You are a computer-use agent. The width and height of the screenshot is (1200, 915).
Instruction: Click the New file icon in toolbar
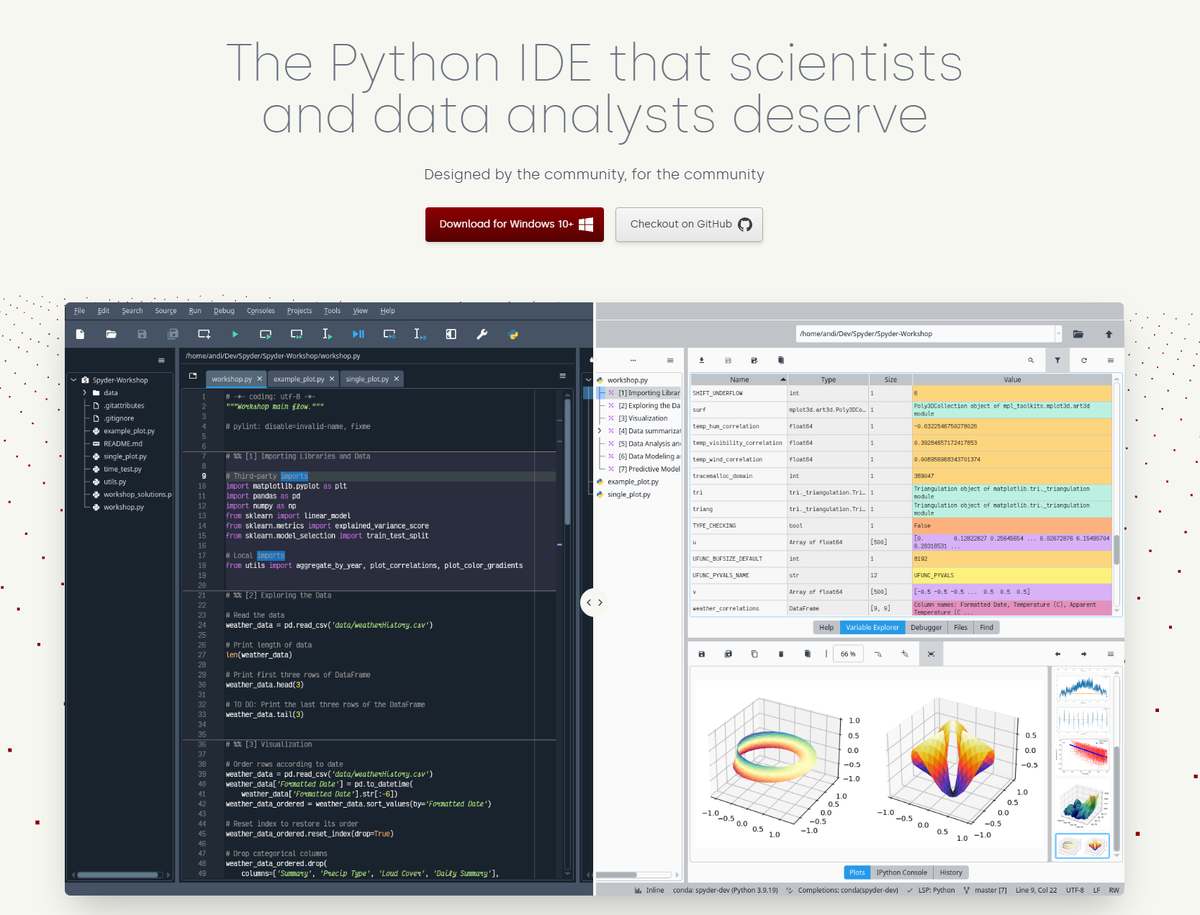pos(80,334)
